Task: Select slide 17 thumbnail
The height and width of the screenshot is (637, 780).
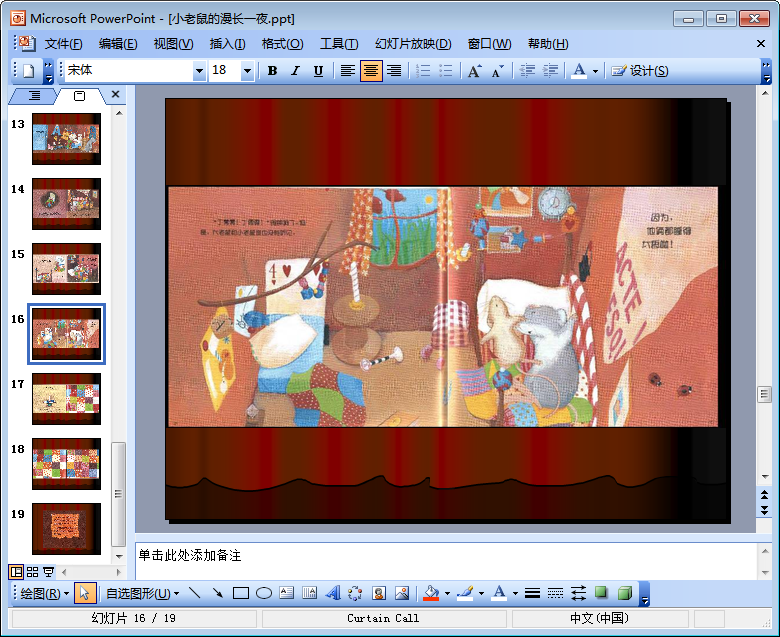Action: point(66,399)
